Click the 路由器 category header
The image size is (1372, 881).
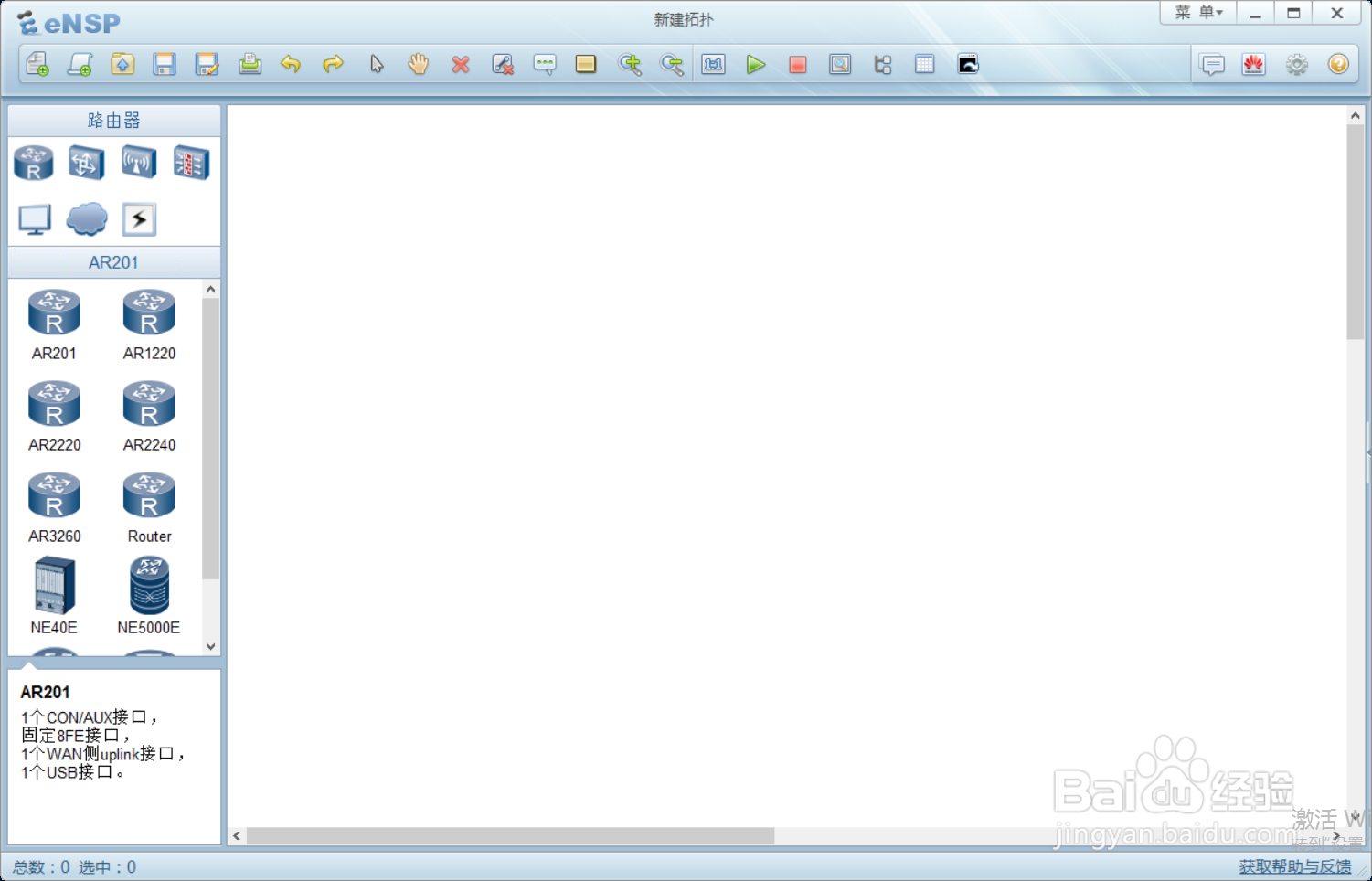click(114, 120)
